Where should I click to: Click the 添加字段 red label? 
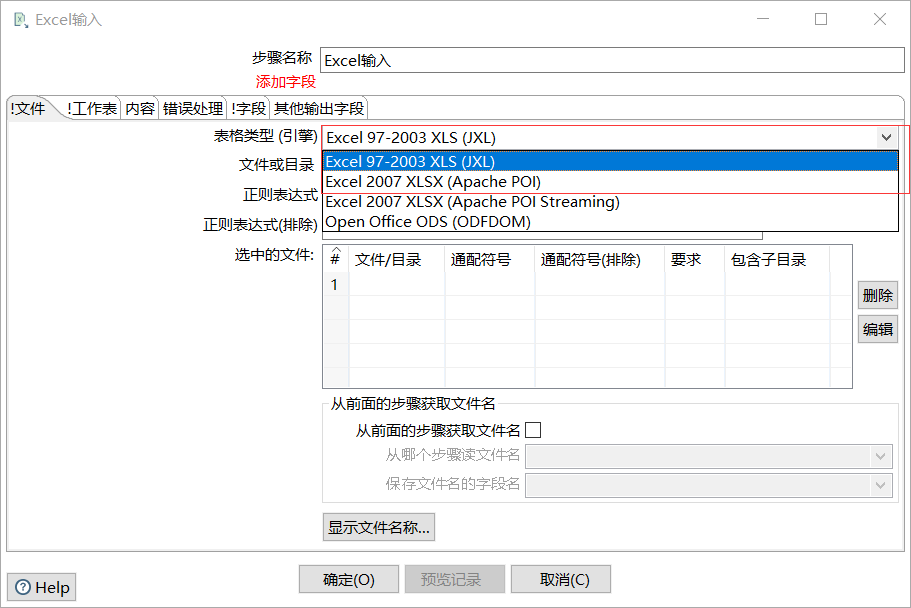coord(285,82)
